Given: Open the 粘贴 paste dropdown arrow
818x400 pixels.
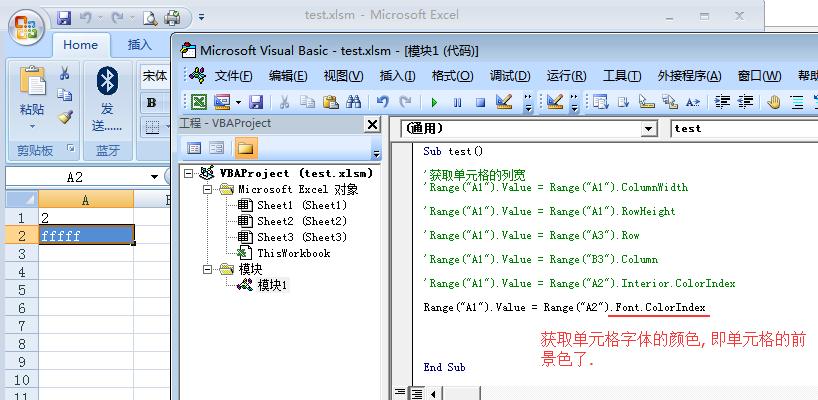Looking at the screenshot, I should pos(32,127).
